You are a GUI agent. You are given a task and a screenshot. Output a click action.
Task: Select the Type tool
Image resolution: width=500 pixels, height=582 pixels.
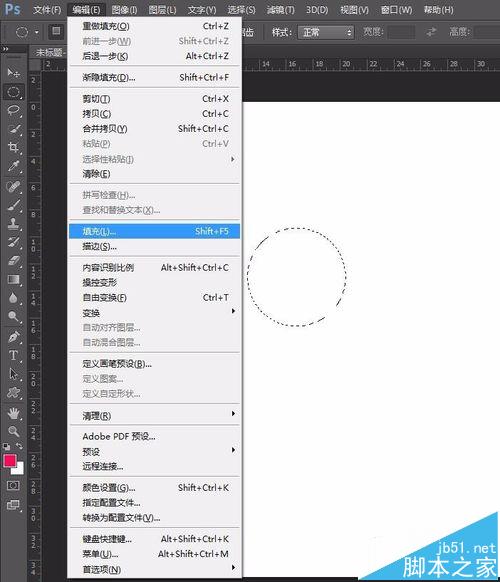point(14,355)
